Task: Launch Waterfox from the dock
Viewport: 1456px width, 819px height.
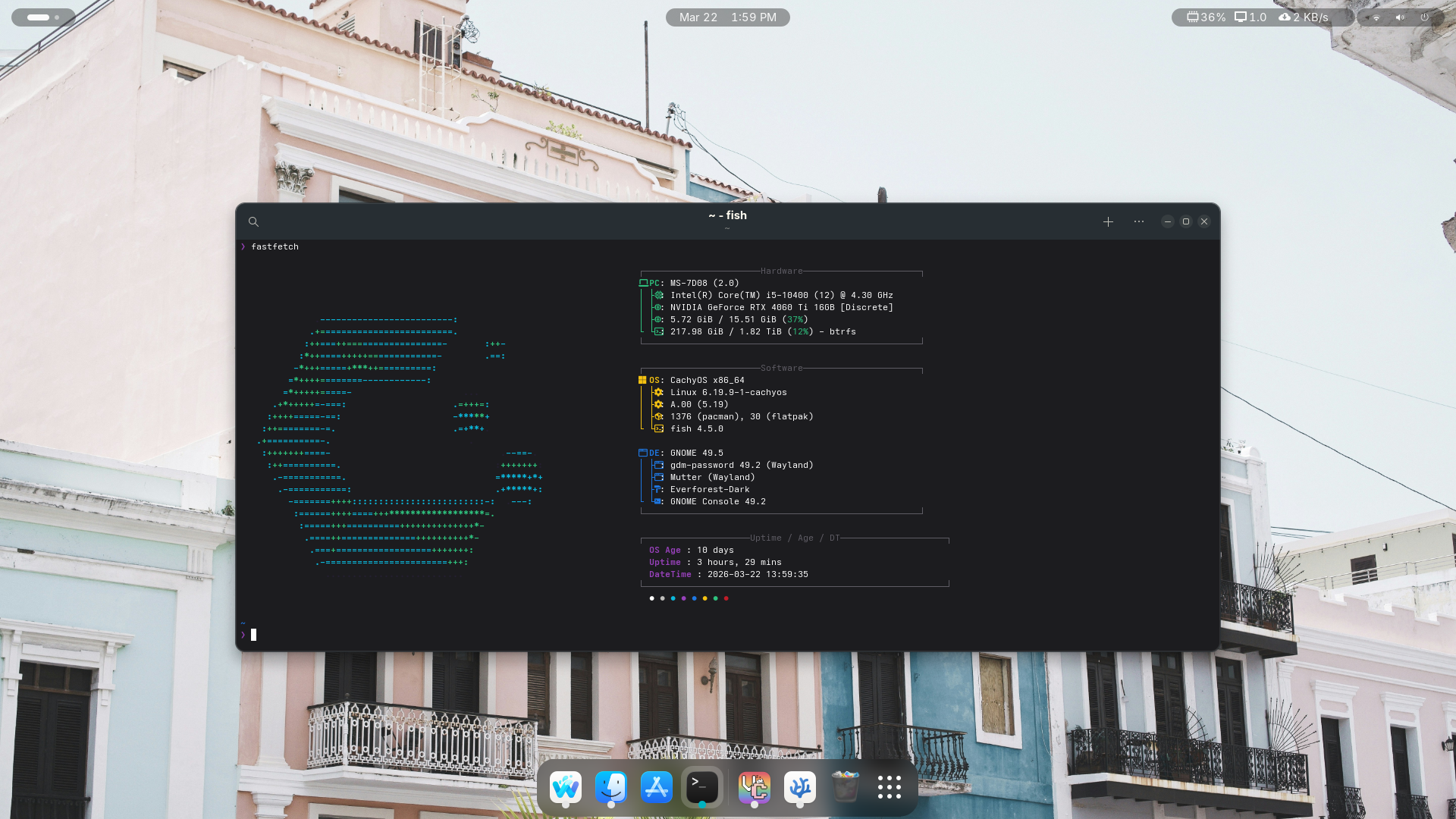Action: (566, 787)
